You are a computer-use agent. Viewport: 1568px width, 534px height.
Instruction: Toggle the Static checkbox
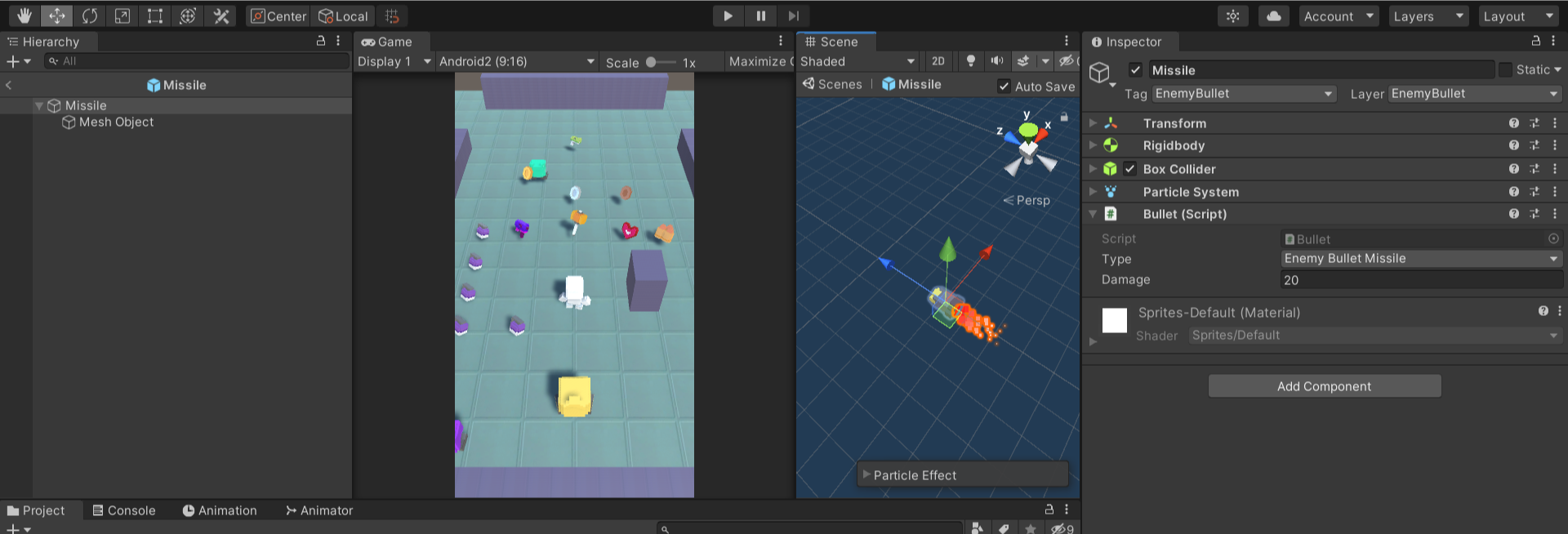[x=1505, y=70]
